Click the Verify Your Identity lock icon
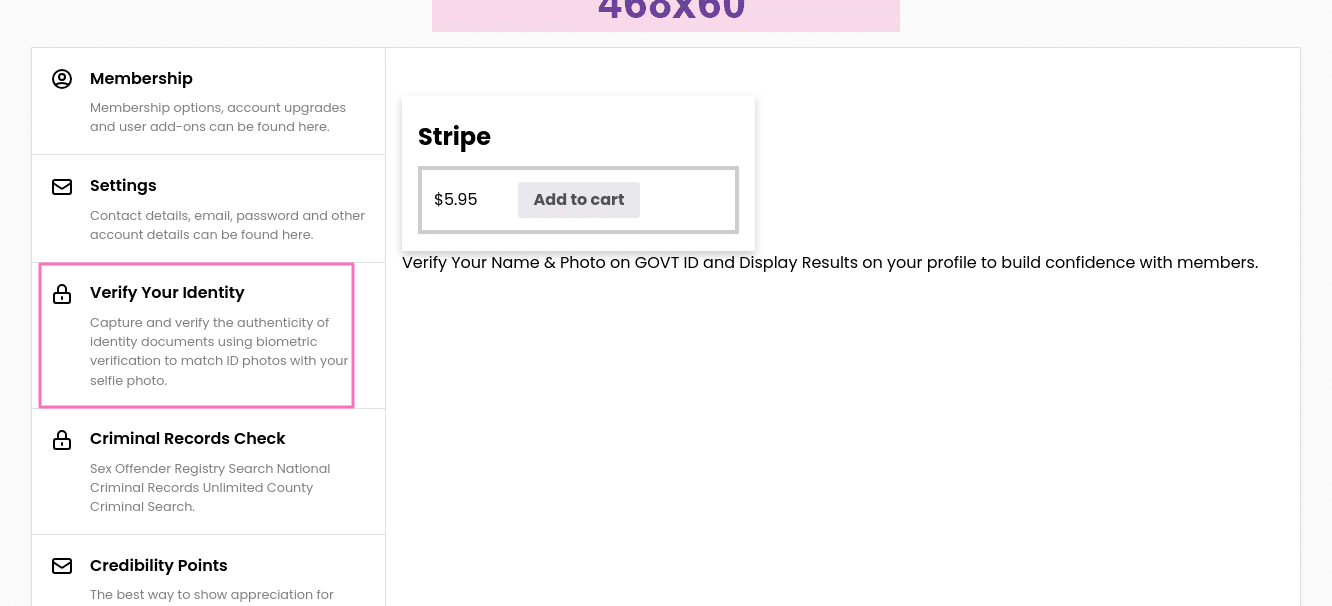Viewport: 1332px width, 606px height. point(62,294)
